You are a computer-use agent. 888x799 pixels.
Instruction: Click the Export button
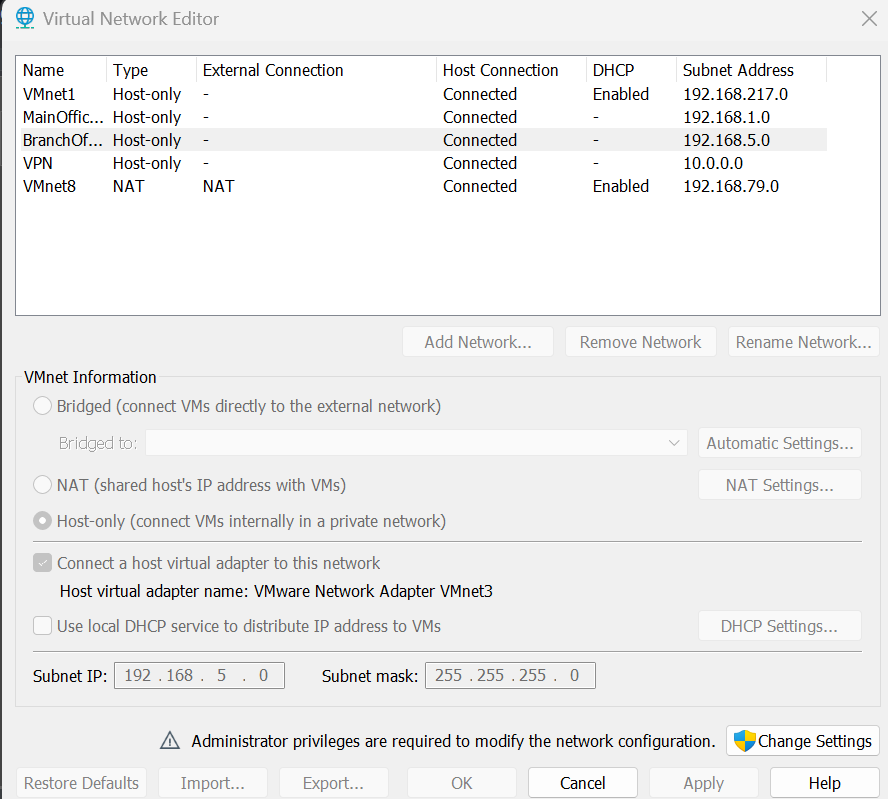click(x=334, y=783)
